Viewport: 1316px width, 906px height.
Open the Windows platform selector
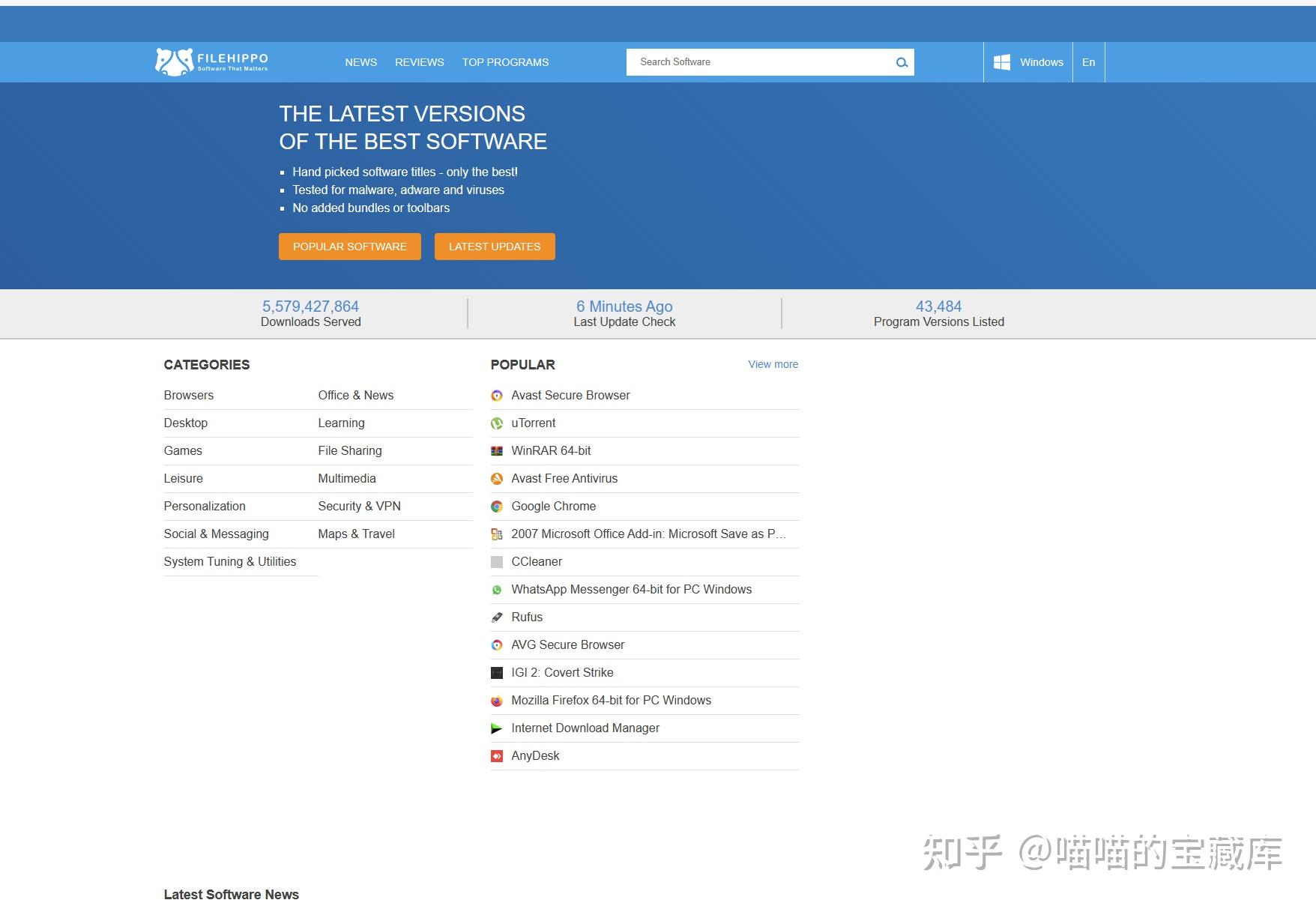coord(1028,62)
